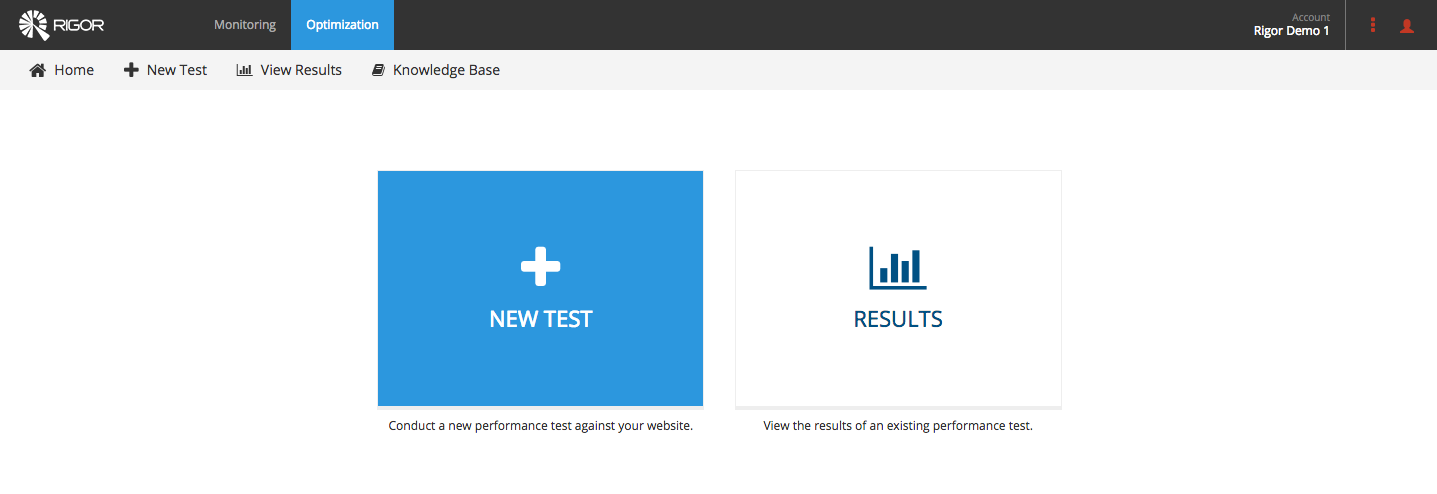Click the small plus icon beside New Test
This screenshot has width=1437, height=494.
(131, 70)
